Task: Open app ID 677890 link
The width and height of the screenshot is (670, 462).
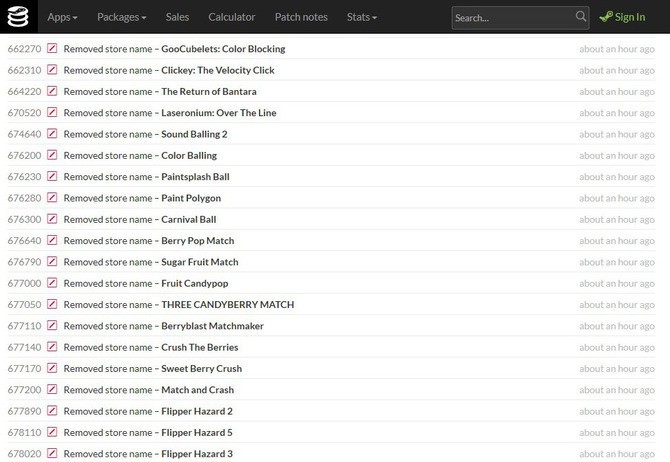Action: click(x=24, y=411)
